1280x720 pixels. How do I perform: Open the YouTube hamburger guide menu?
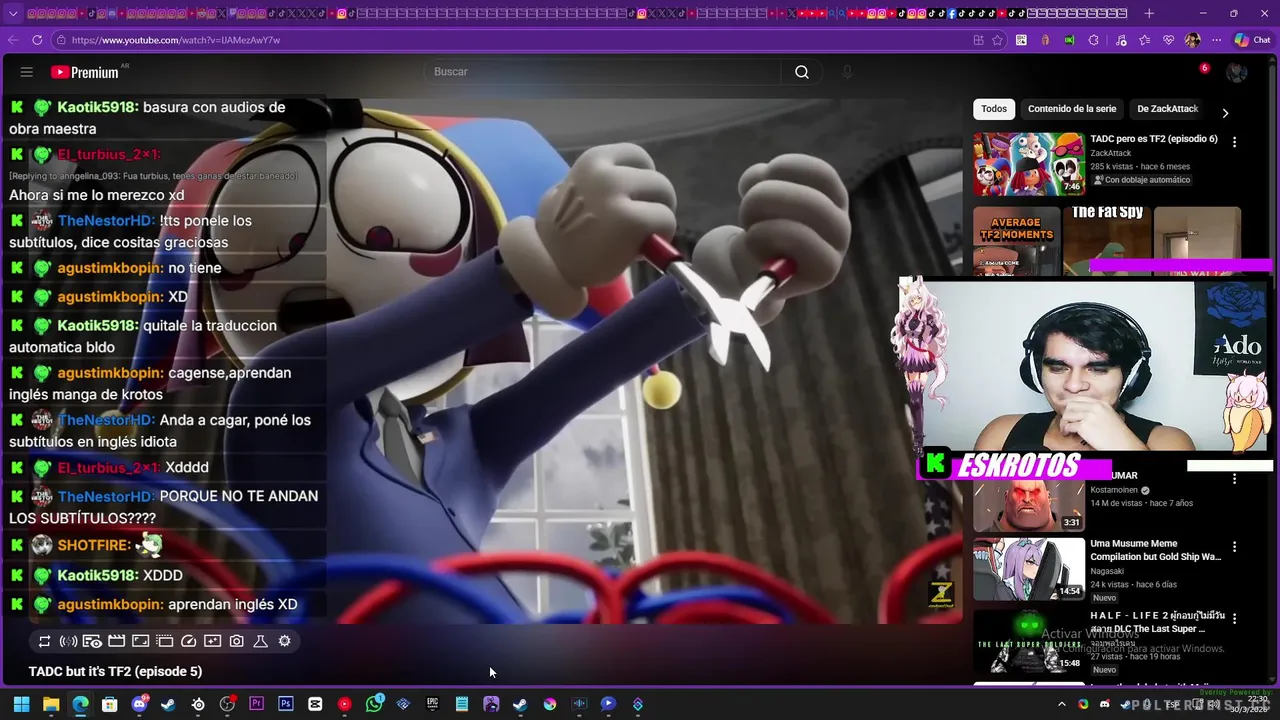(x=27, y=72)
